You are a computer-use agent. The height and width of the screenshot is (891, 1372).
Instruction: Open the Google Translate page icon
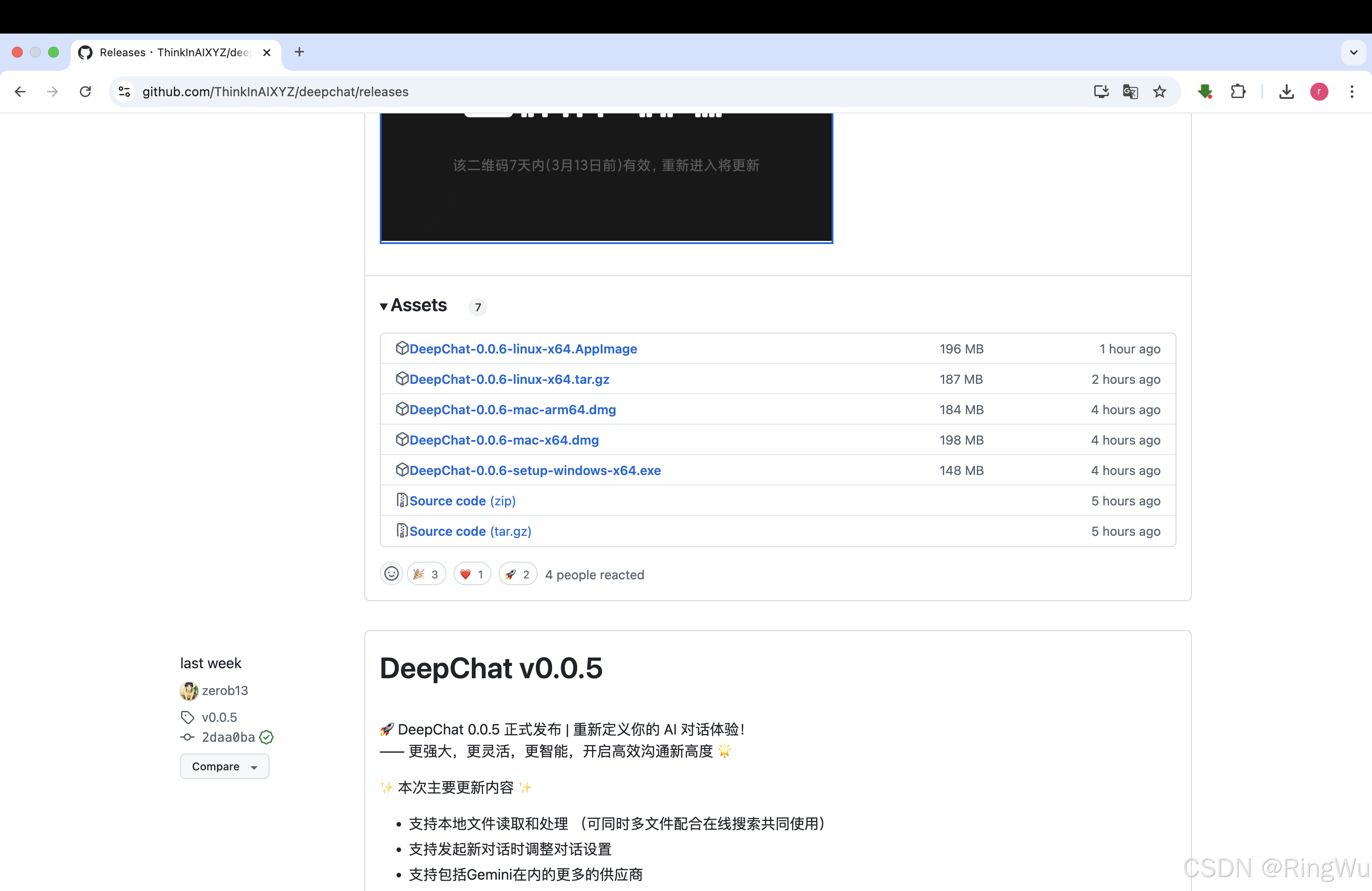1130,92
